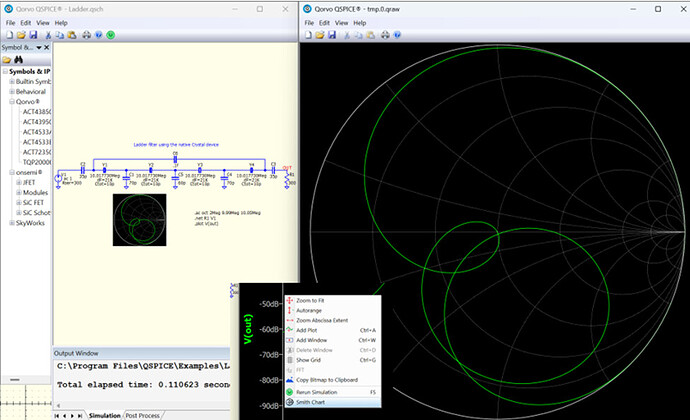Open Edit menu in Ladder.qsch window
This screenshot has height=420, width=690.
26,23
